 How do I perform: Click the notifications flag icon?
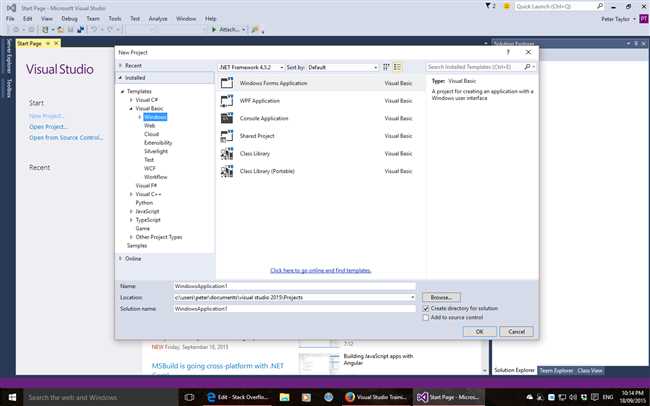coord(490,6)
